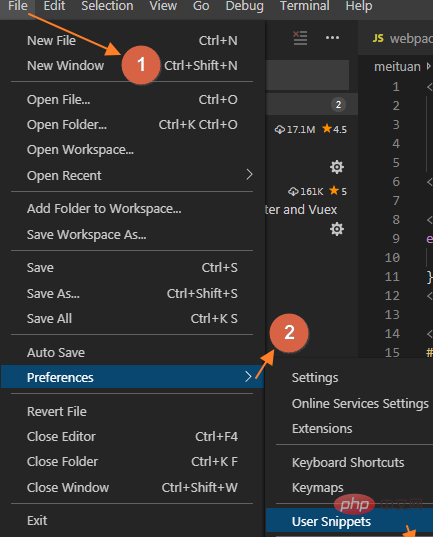Click the first extension's gear icon
Screen dimensions: 433x537
tap(337, 167)
